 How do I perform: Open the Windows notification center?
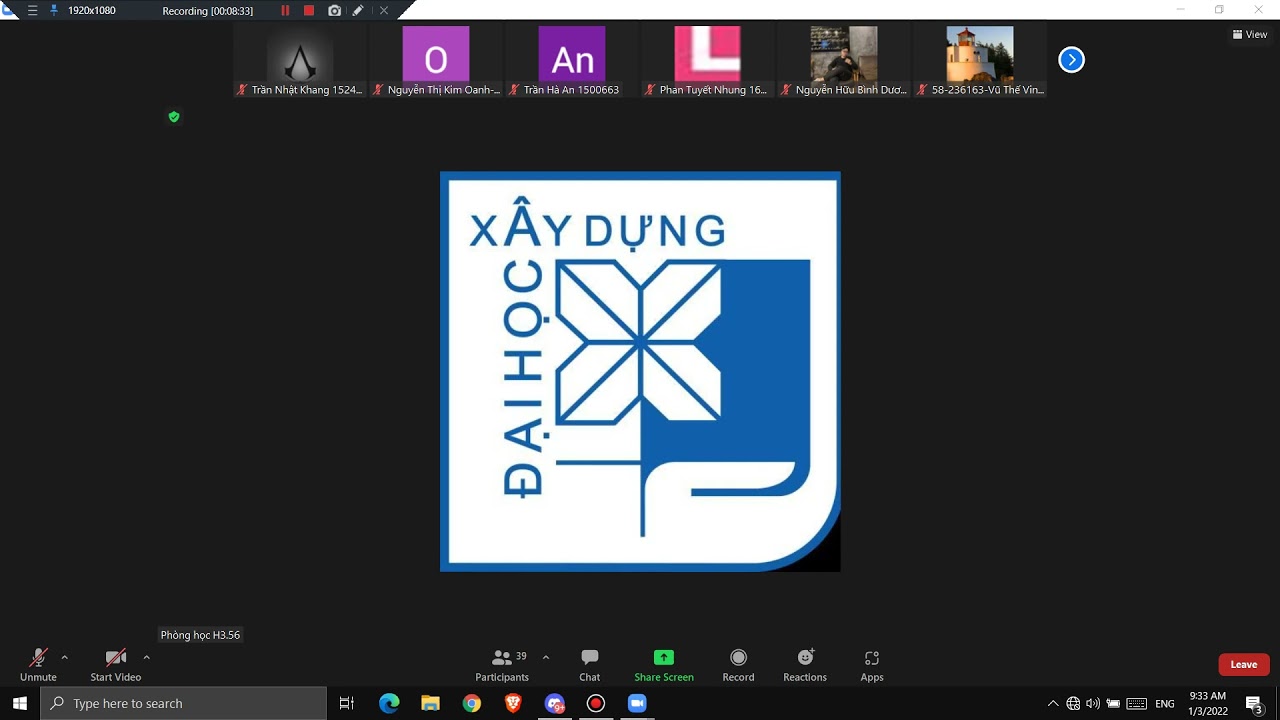click(x=1254, y=704)
